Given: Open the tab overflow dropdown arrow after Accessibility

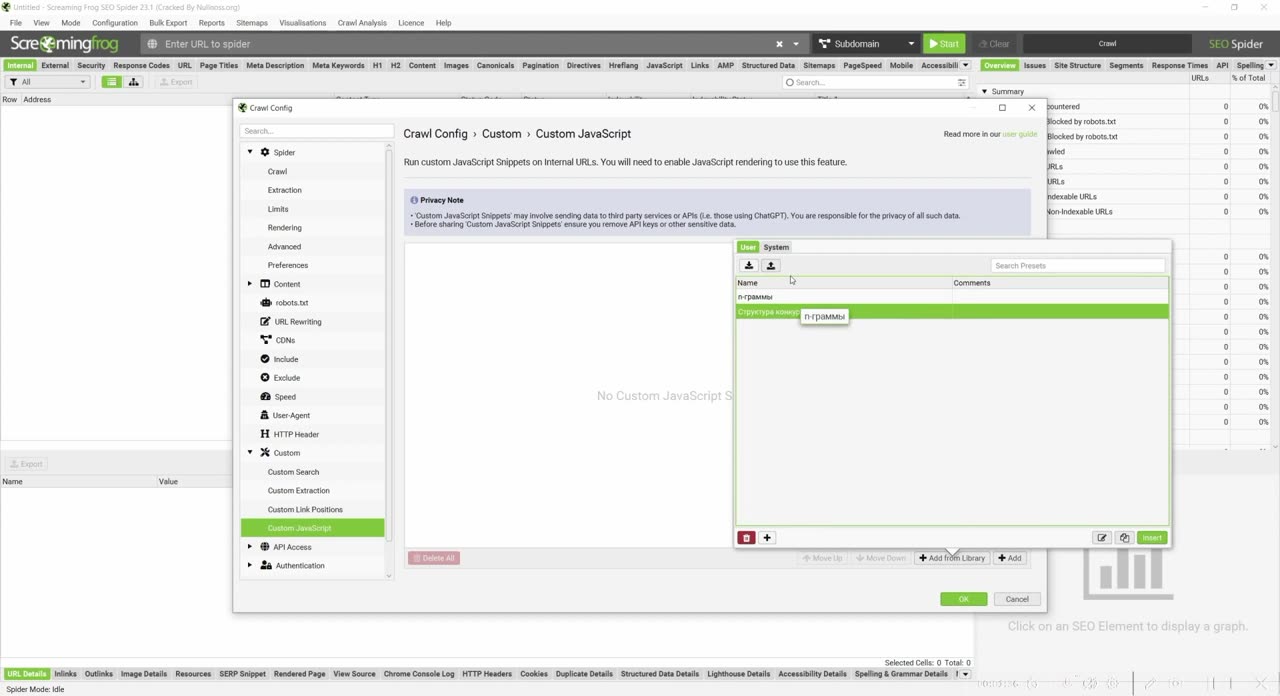Looking at the screenshot, I should coord(965,66).
